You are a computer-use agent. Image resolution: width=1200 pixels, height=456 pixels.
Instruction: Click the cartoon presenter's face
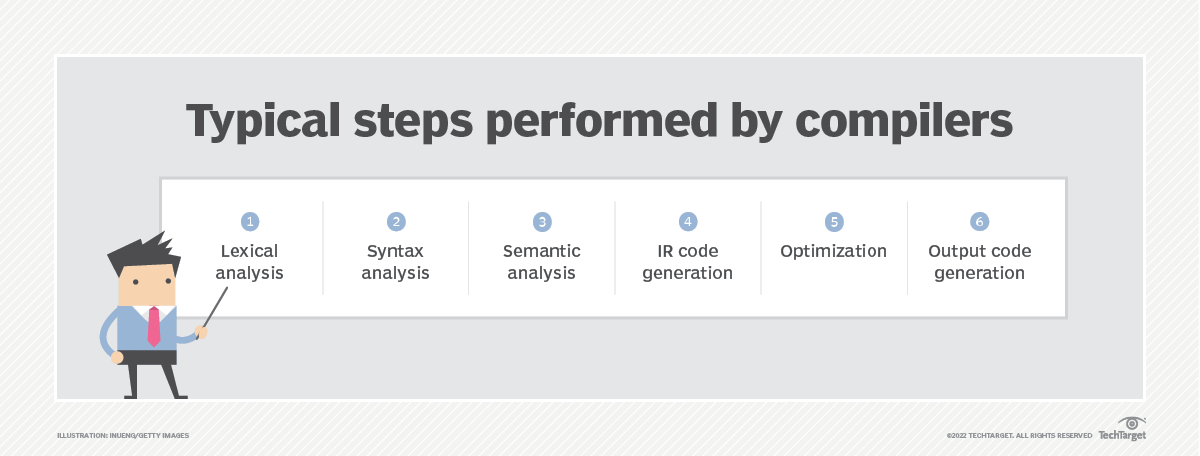click(x=147, y=286)
